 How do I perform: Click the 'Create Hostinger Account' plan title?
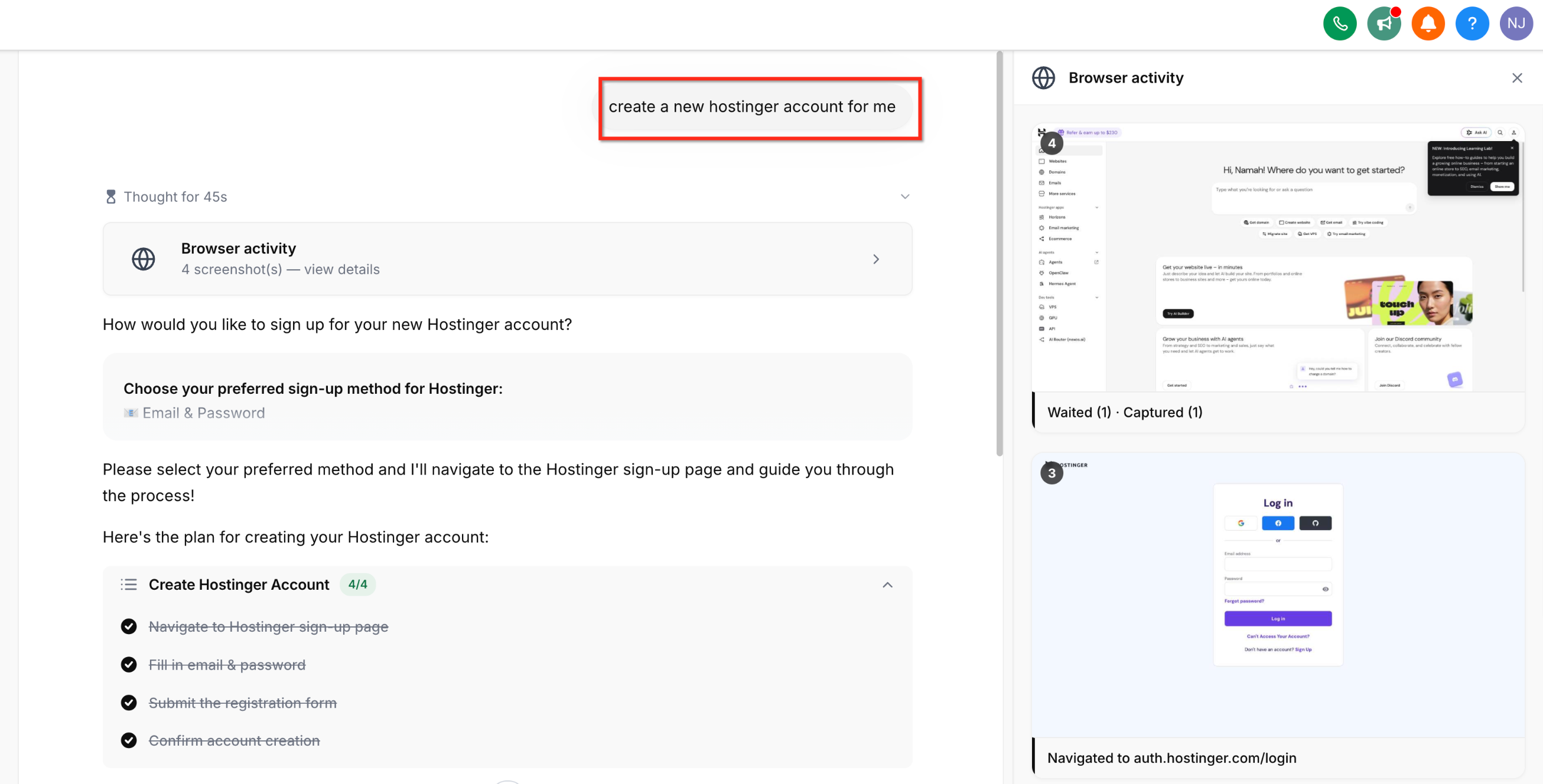click(x=239, y=584)
